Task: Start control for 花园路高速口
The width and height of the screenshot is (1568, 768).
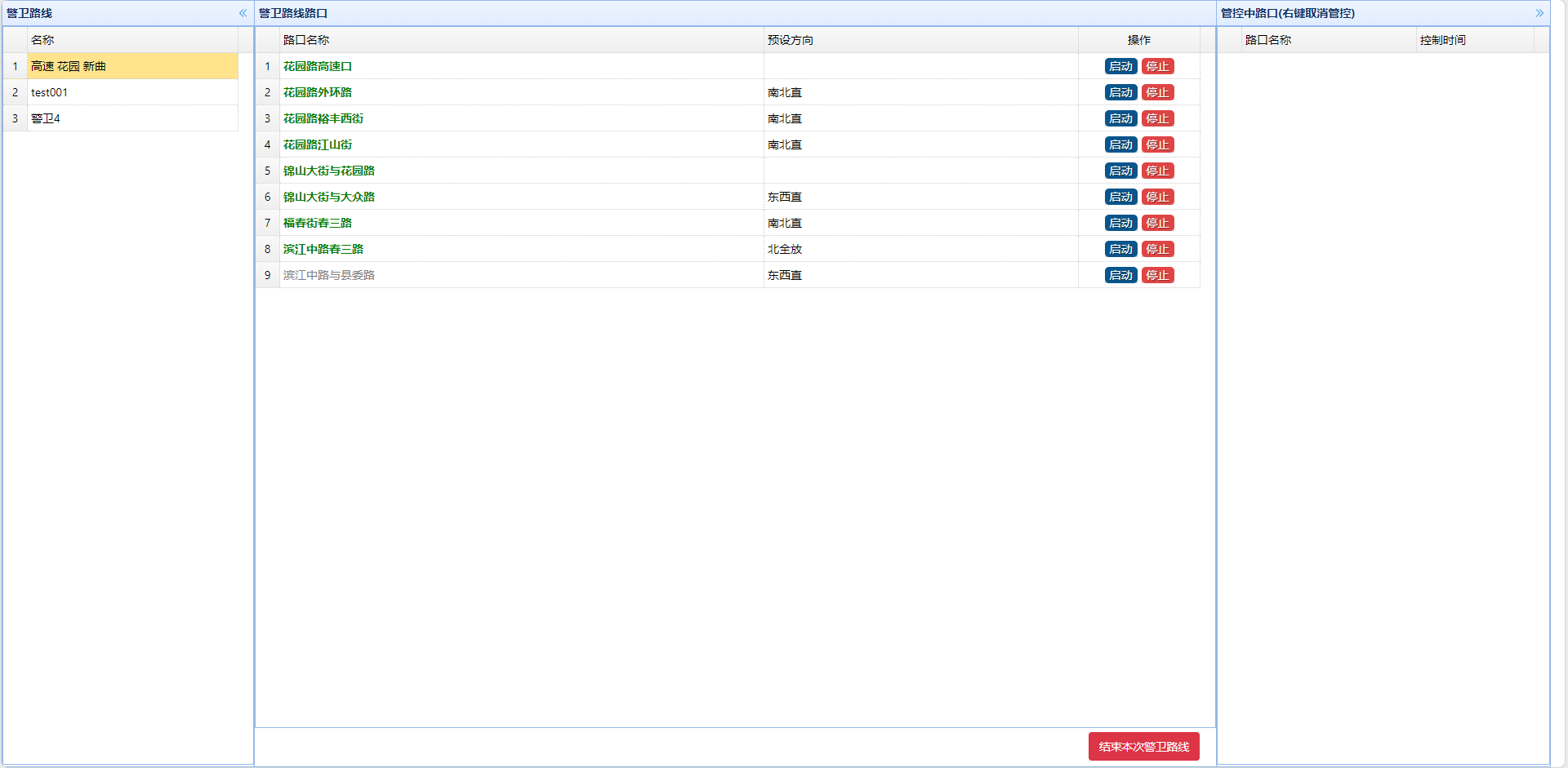Action: (1120, 66)
